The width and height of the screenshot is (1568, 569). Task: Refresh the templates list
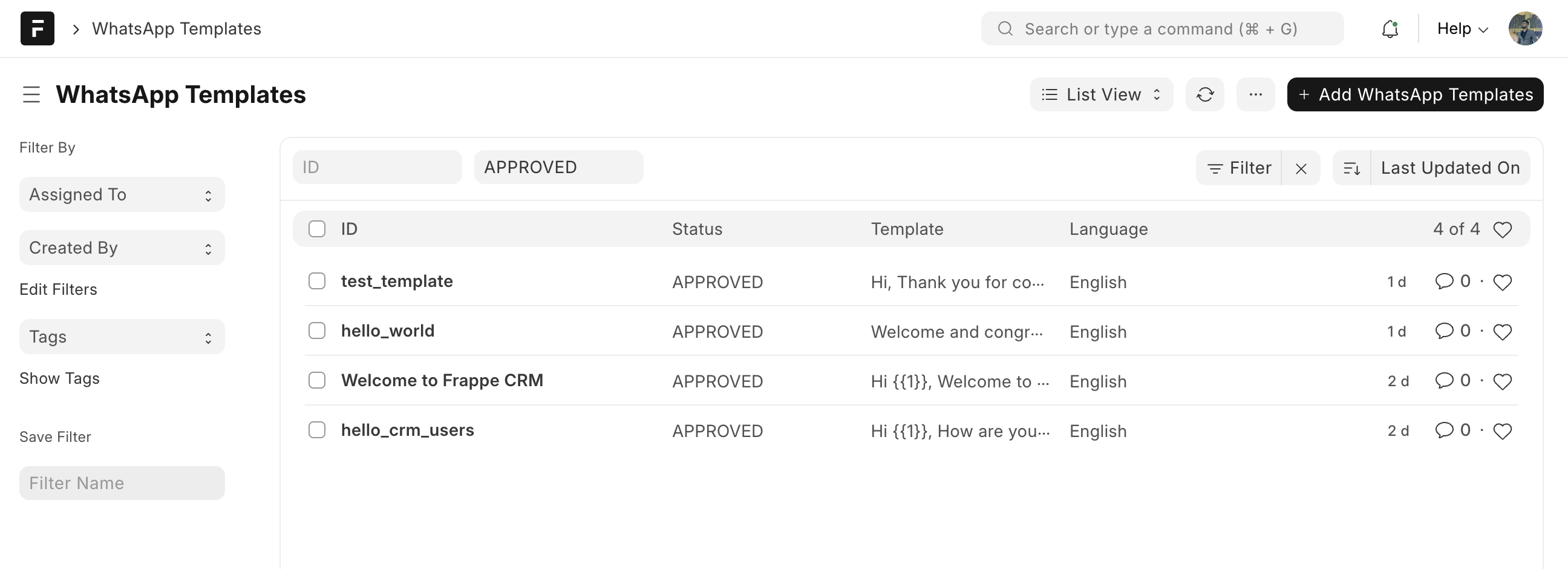coord(1204,94)
